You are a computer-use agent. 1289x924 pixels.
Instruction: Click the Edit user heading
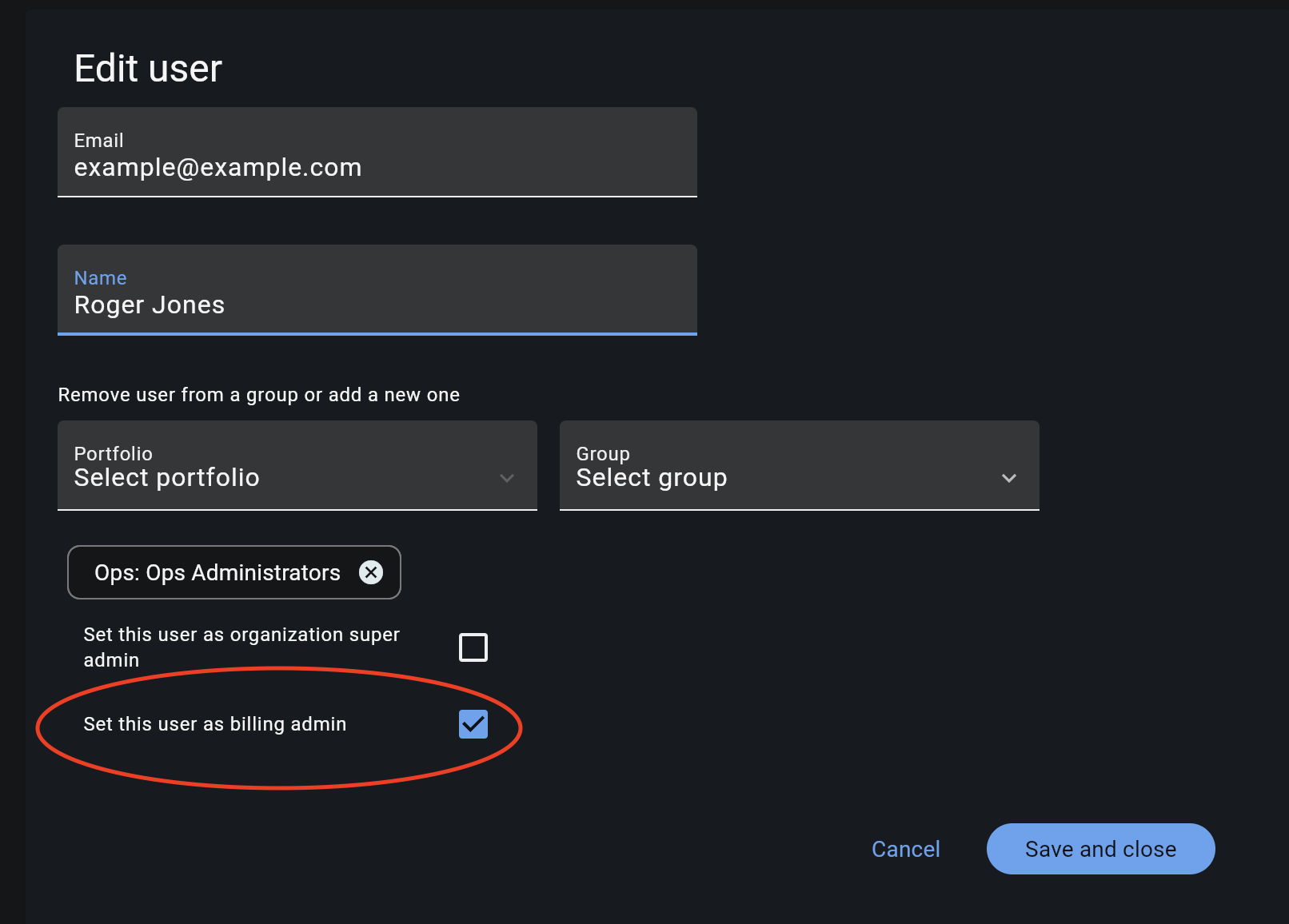pos(148,69)
